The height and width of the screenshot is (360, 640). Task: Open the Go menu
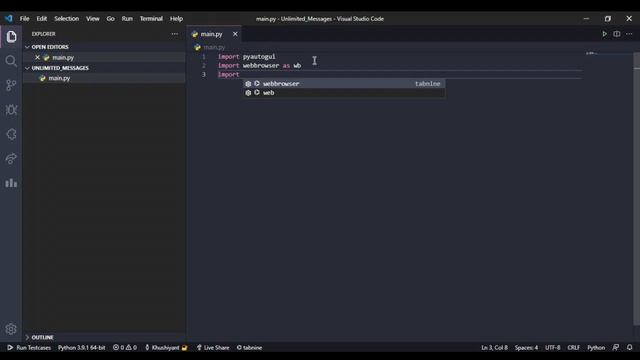point(110,18)
